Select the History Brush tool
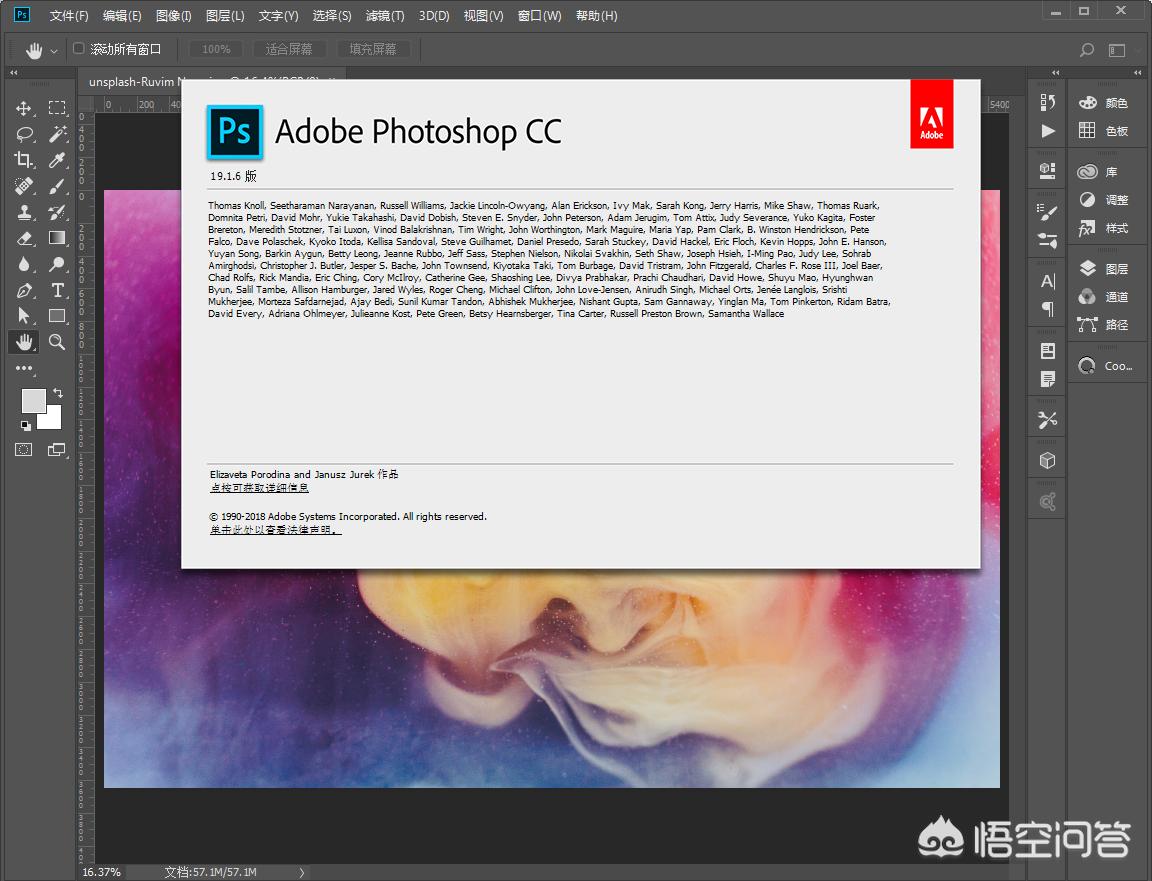Viewport: 1152px width, 881px height. [x=57, y=212]
